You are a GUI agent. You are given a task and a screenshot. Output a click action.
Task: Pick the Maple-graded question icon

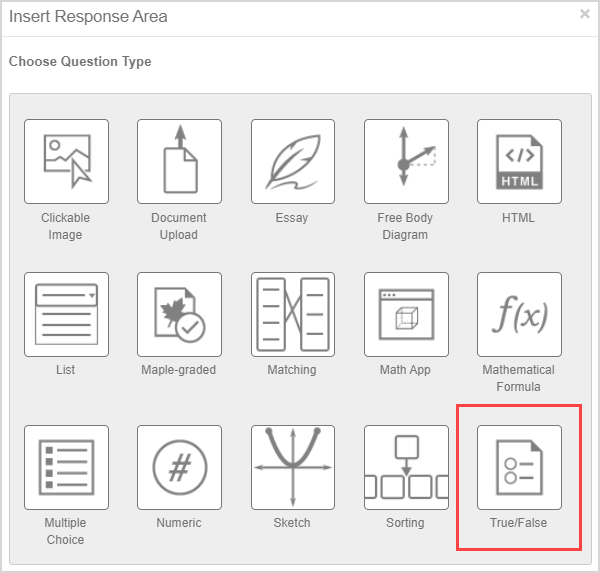pyautogui.click(x=179, y=315)
